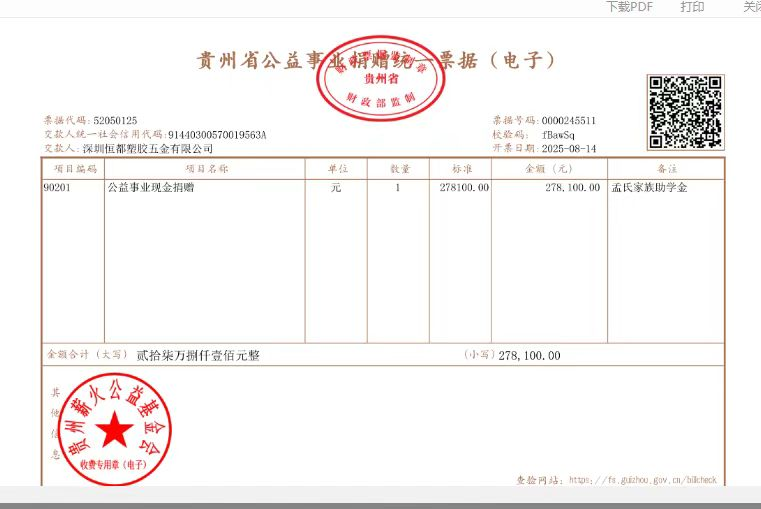Click the red star in the round stamp
This screenshot has width=761, height=509.
113,431
